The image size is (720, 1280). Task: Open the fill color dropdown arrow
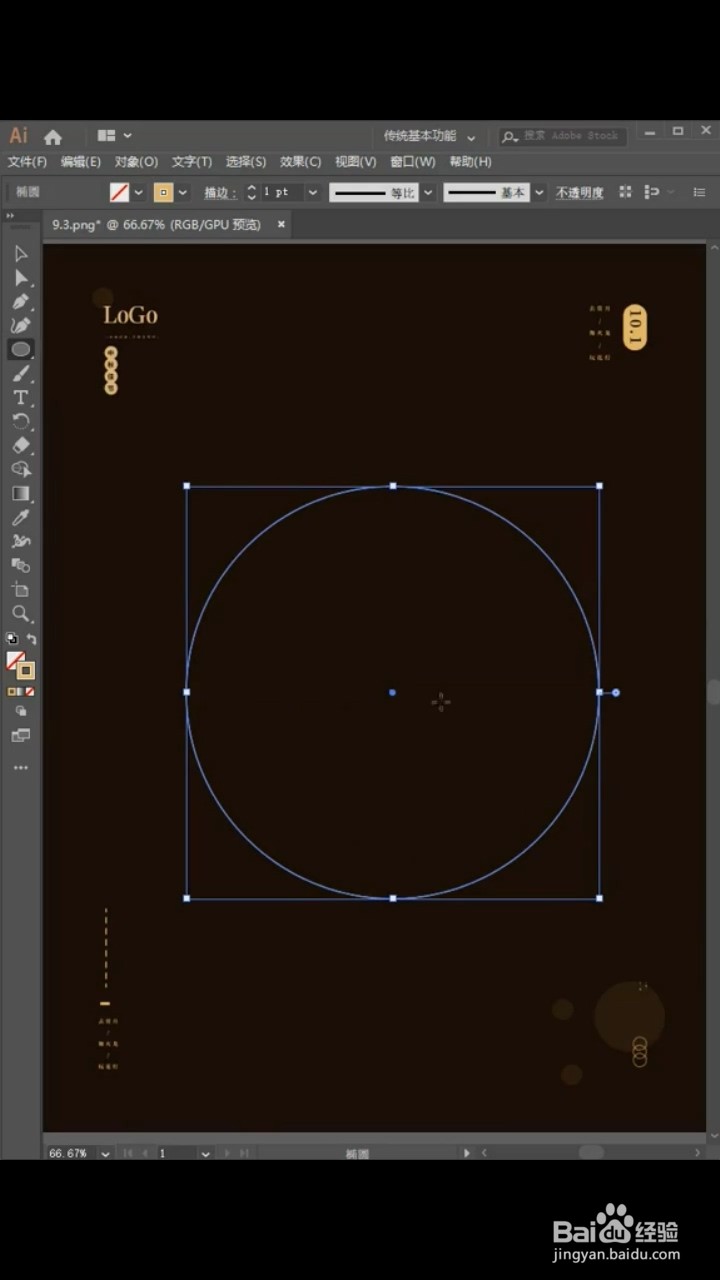(x=138, y=192)
